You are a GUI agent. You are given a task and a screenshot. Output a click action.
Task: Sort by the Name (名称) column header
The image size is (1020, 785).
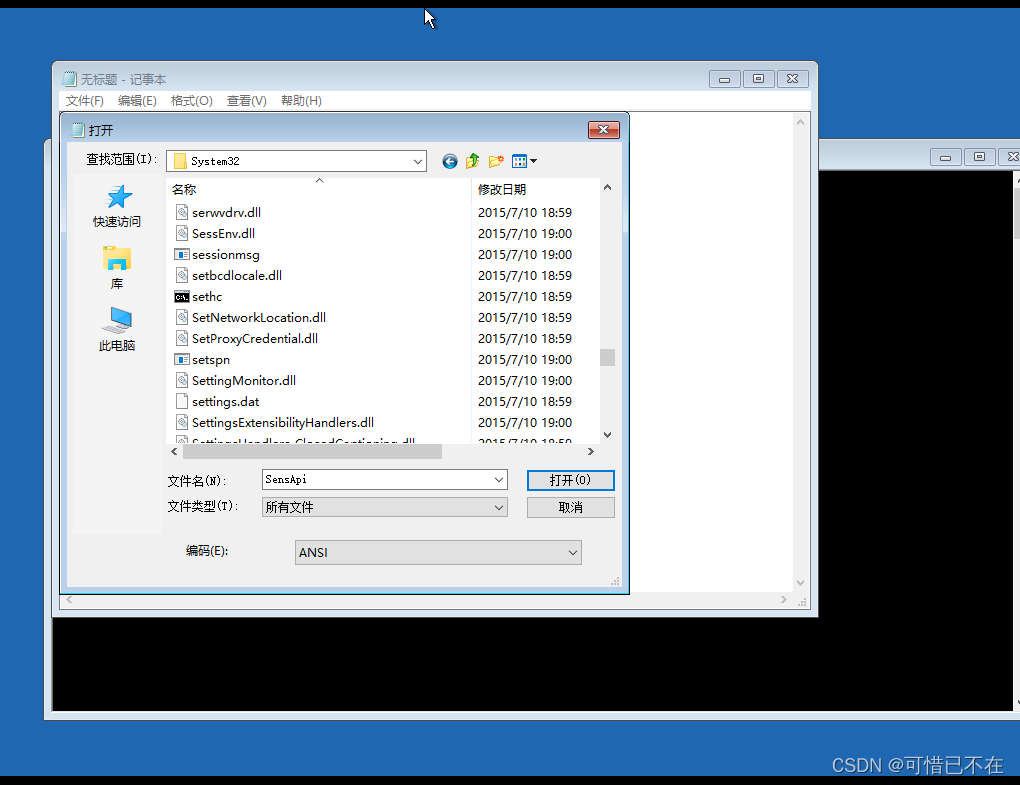tap(318, 189)
